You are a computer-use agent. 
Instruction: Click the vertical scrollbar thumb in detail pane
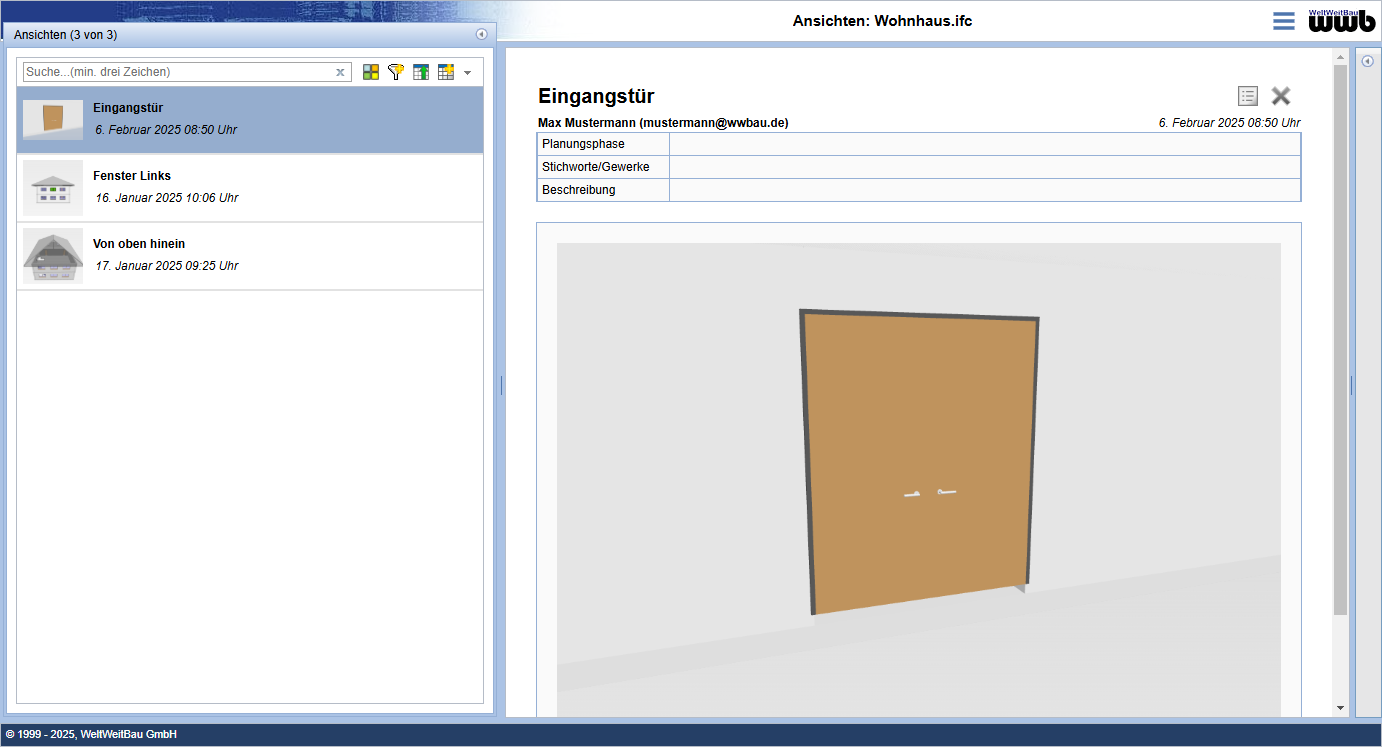tap(1341, 340)
